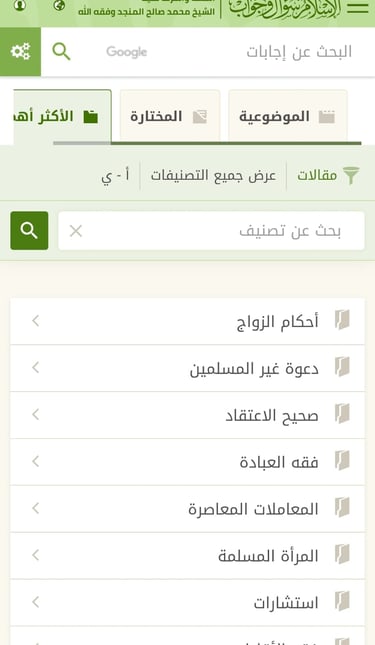Click the أ - ي alphabetical sort link

click(115, 176)
